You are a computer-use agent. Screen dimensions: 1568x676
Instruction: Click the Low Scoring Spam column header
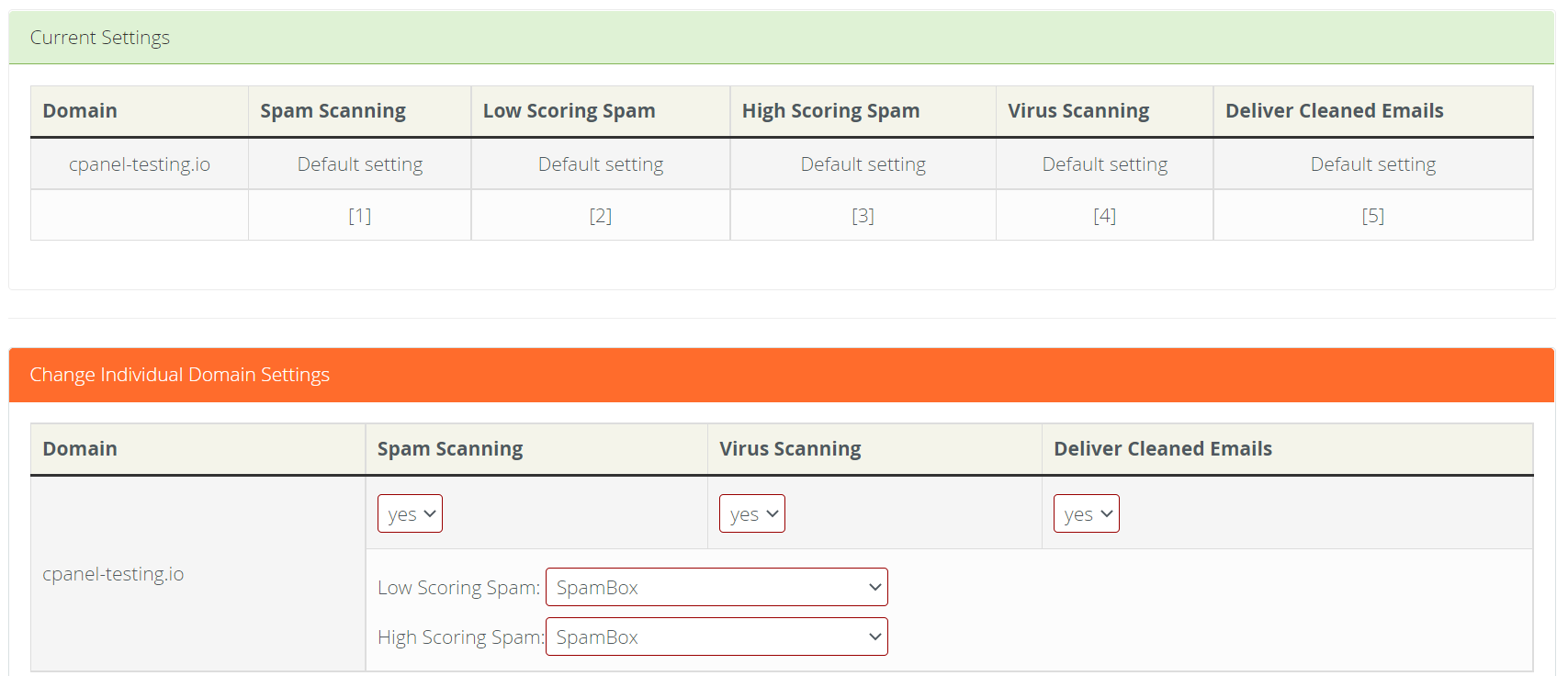[570, 111]
